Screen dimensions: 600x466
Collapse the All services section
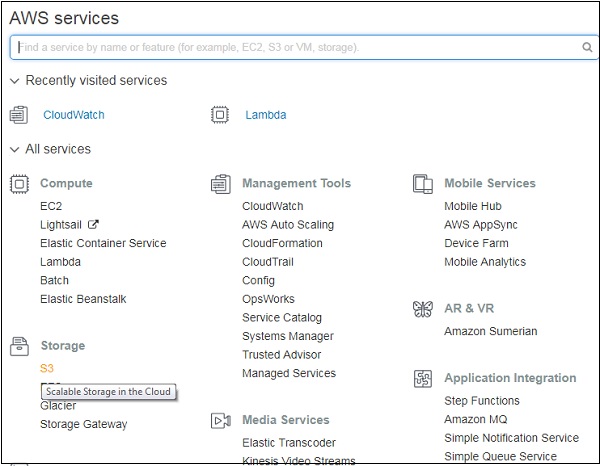point(14,150)
